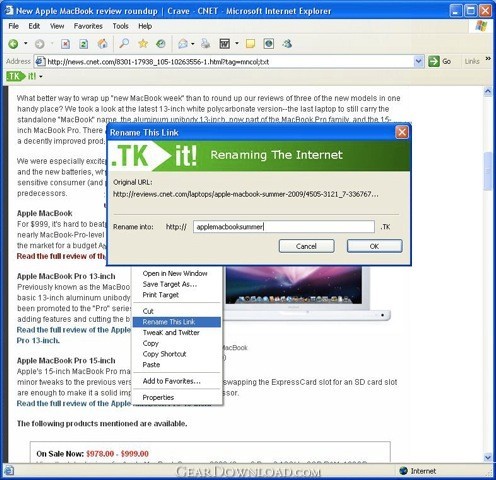The image size is (496, 480).
Task: Open Favorites star icon
Action: click(143, 44)
